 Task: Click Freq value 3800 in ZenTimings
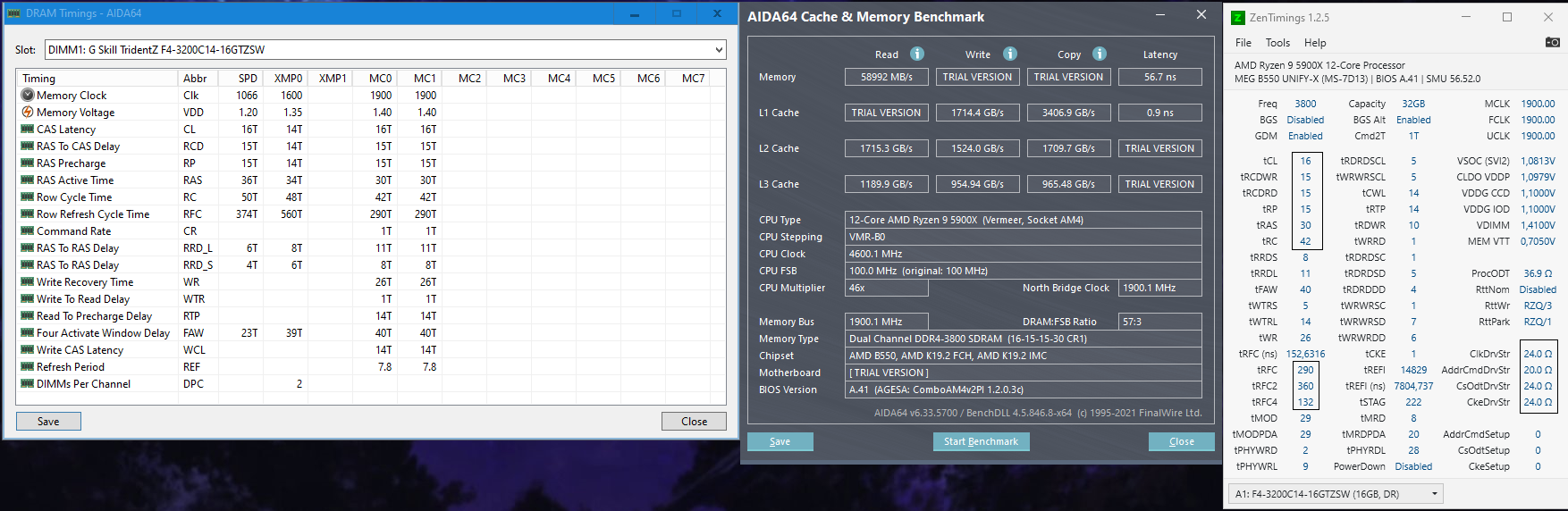tap(1305, 104)
